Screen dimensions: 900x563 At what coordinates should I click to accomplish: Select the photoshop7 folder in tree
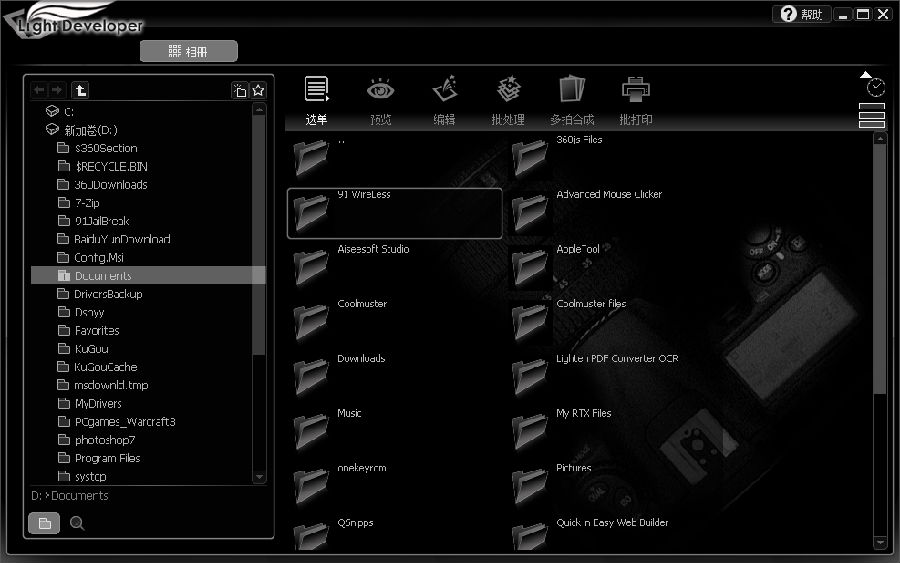tap(96, 440)
